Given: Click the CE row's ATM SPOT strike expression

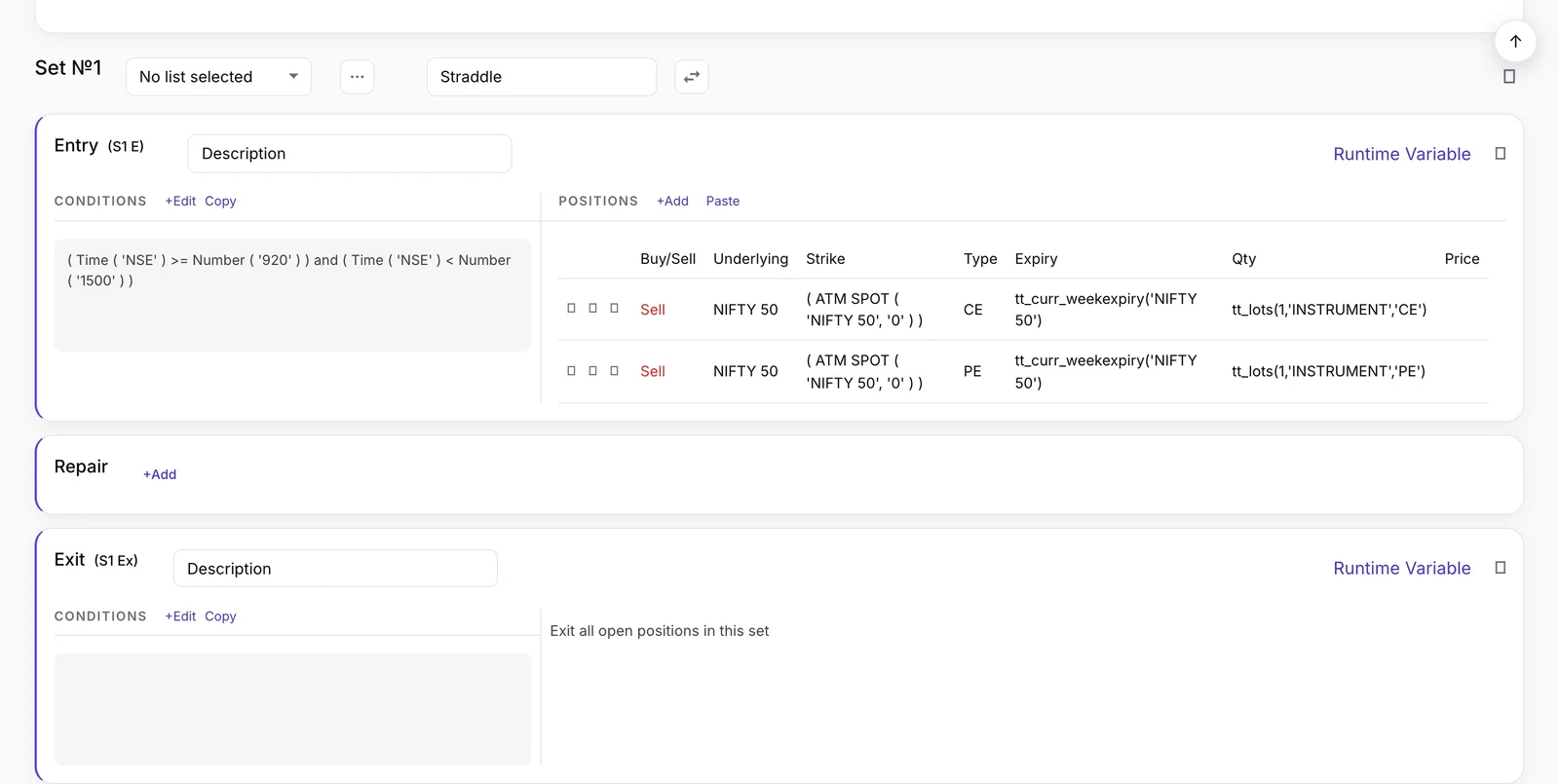Looking at the screenshot, I should point(864,310).
